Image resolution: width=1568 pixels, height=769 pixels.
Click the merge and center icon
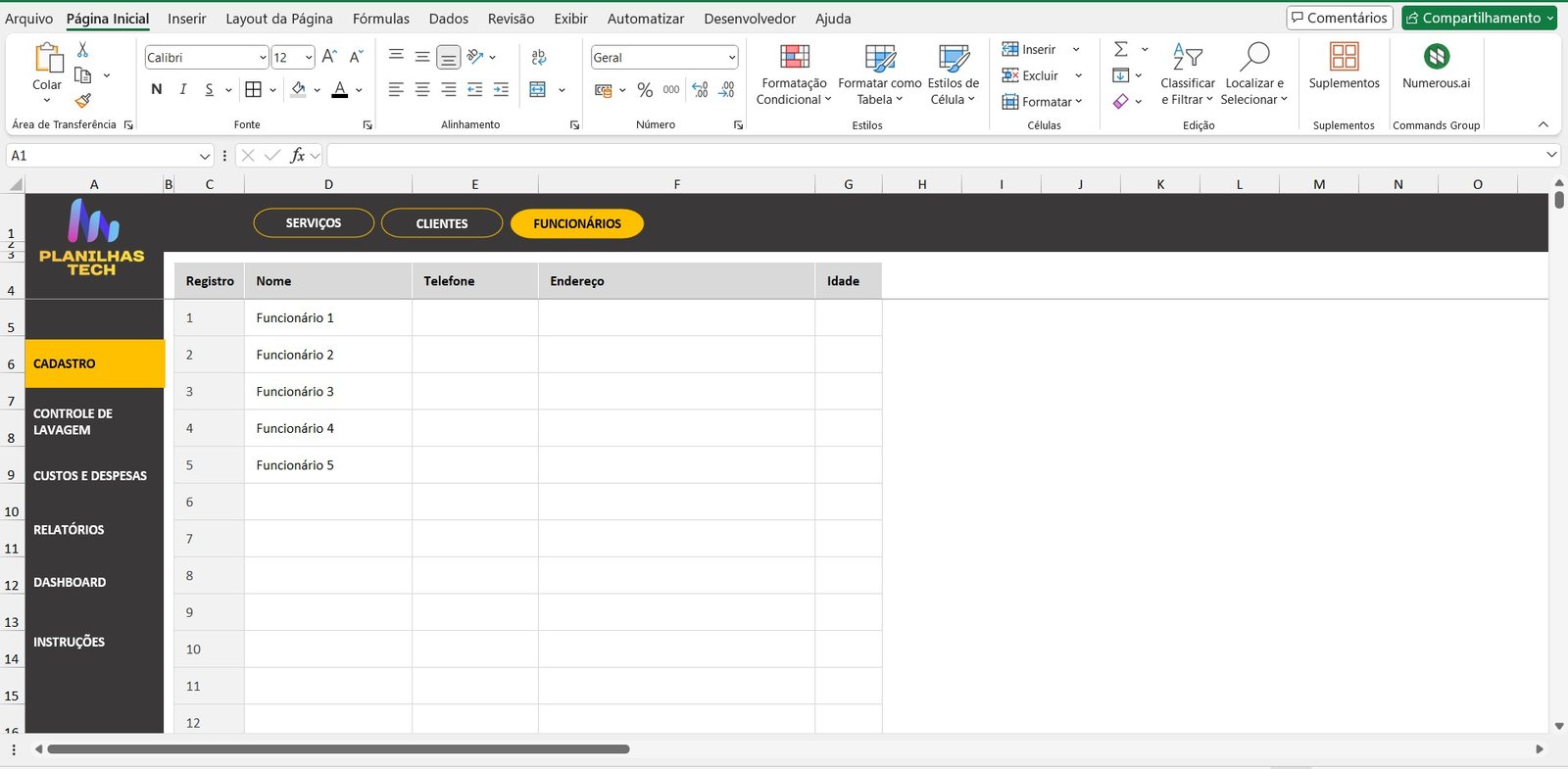click(x=538, y=90)
